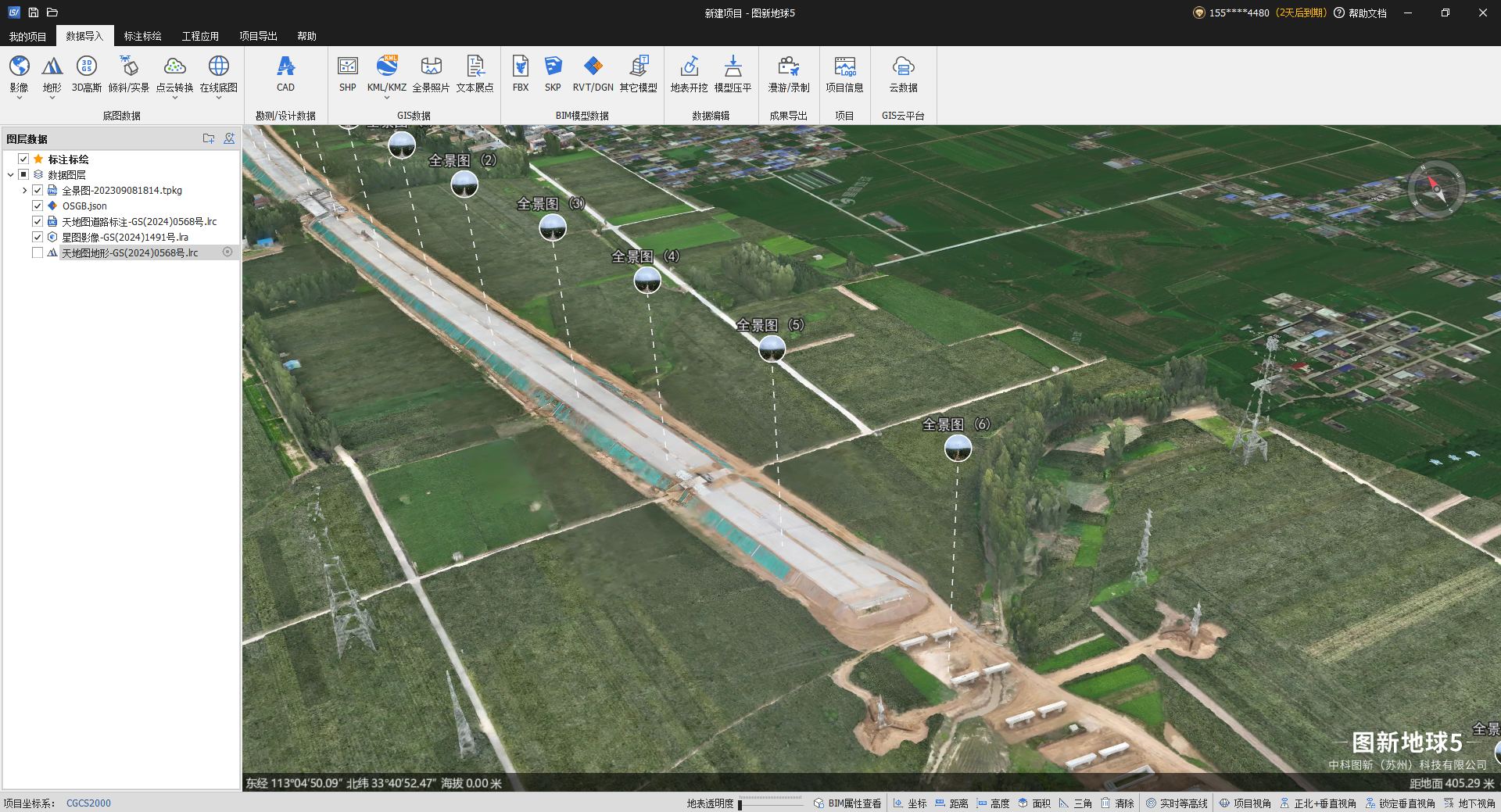This screenshot has width=1501, height=812.
Task: Select the 3D高斯 import icon
Action: 87,67
